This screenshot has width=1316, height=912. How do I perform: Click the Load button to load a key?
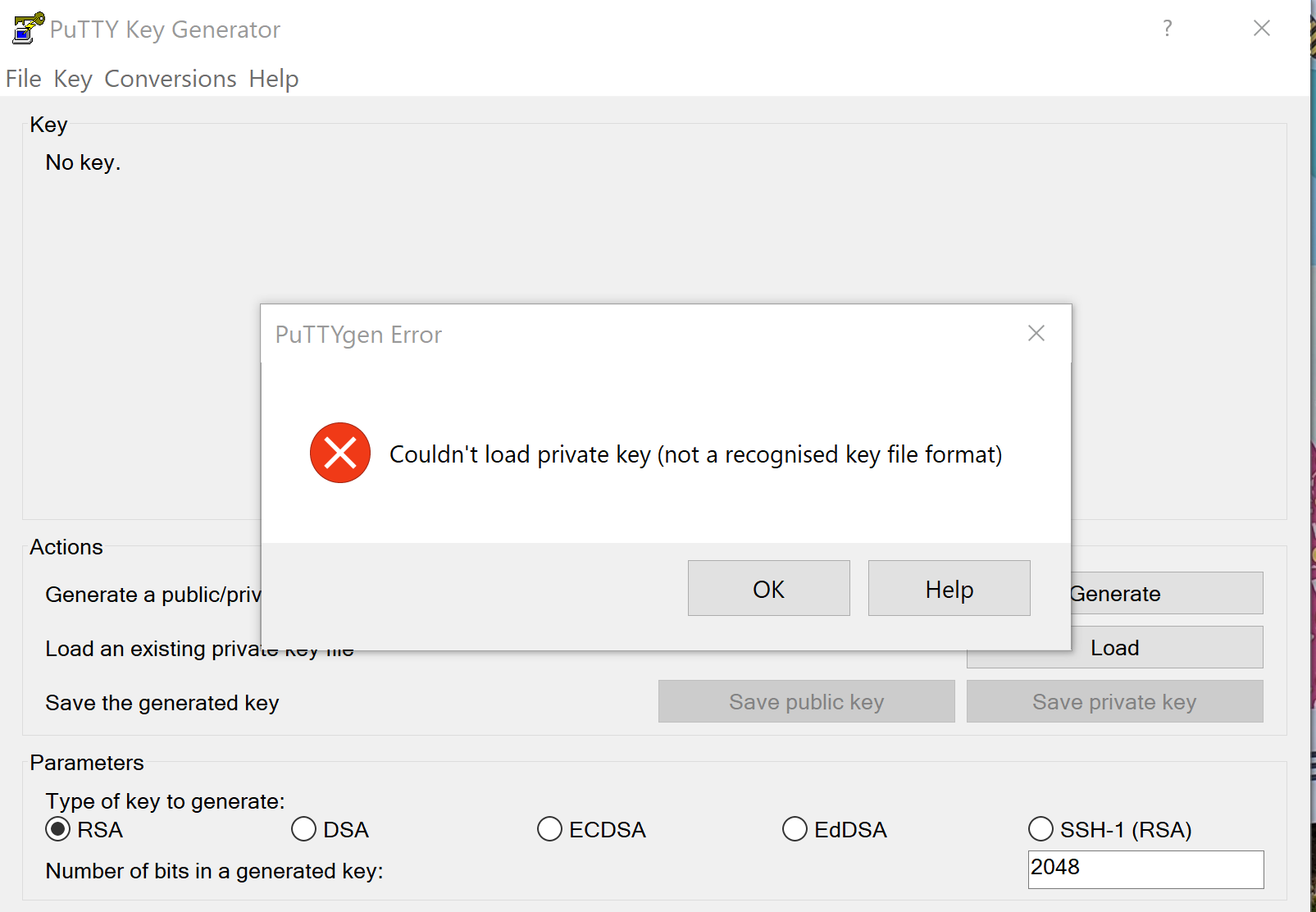(x=1114, y=647)
